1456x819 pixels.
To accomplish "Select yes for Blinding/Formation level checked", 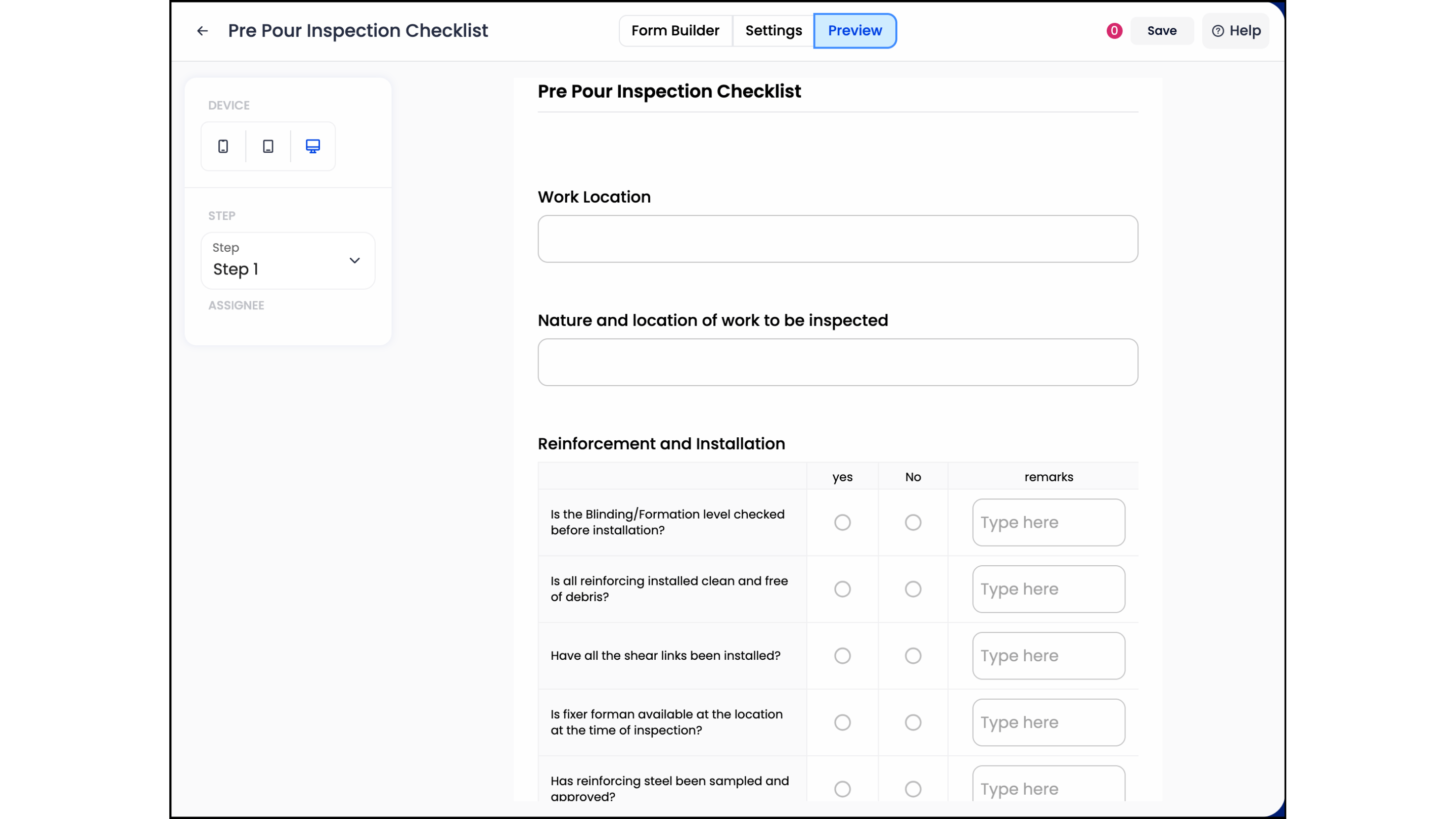I will point(842,522).
